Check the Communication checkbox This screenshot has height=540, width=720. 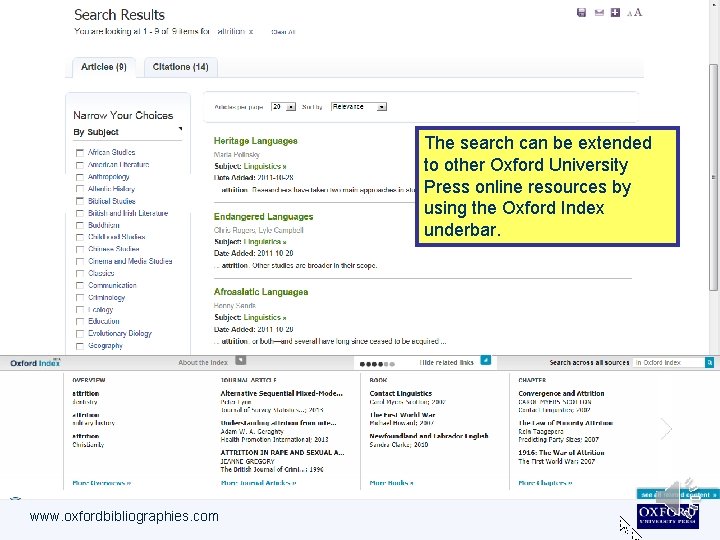coord(79,286)
